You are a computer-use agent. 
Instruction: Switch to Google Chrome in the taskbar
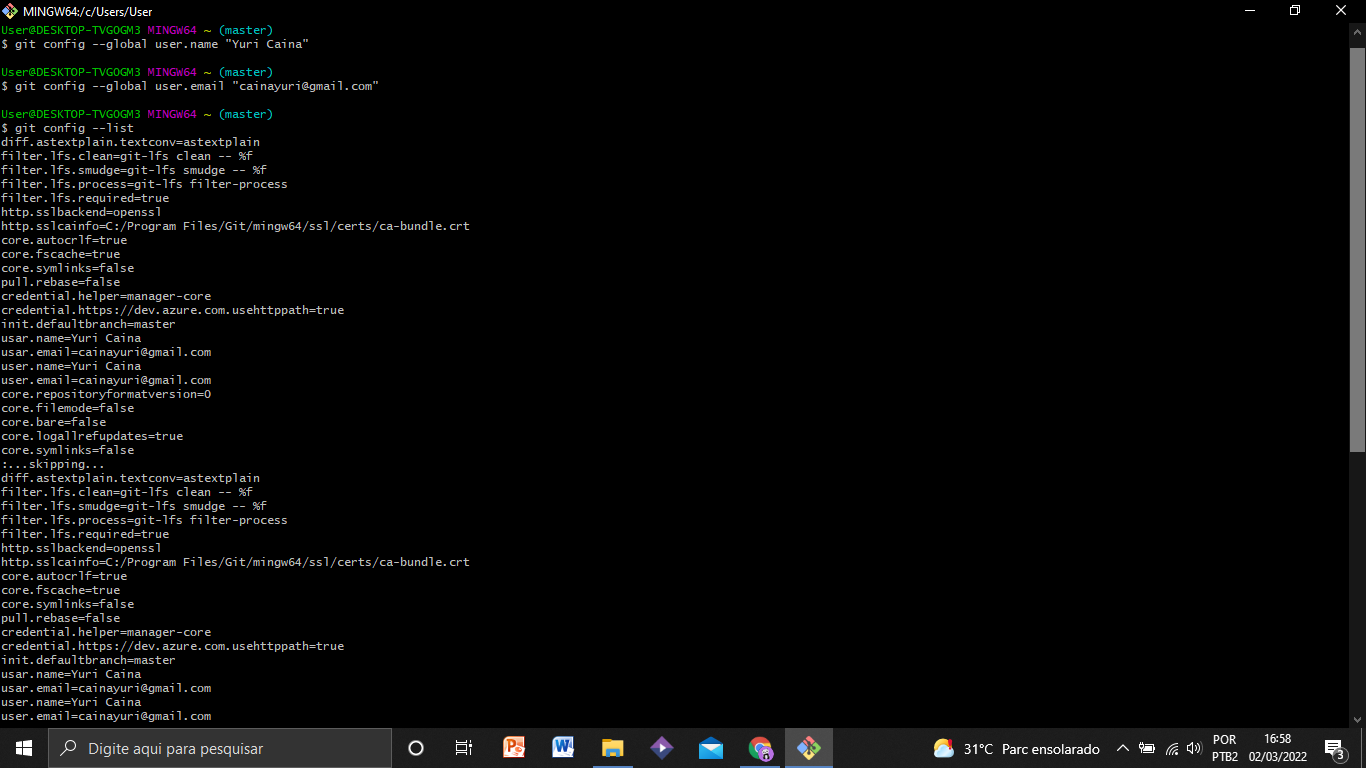[x=760, y=748]
